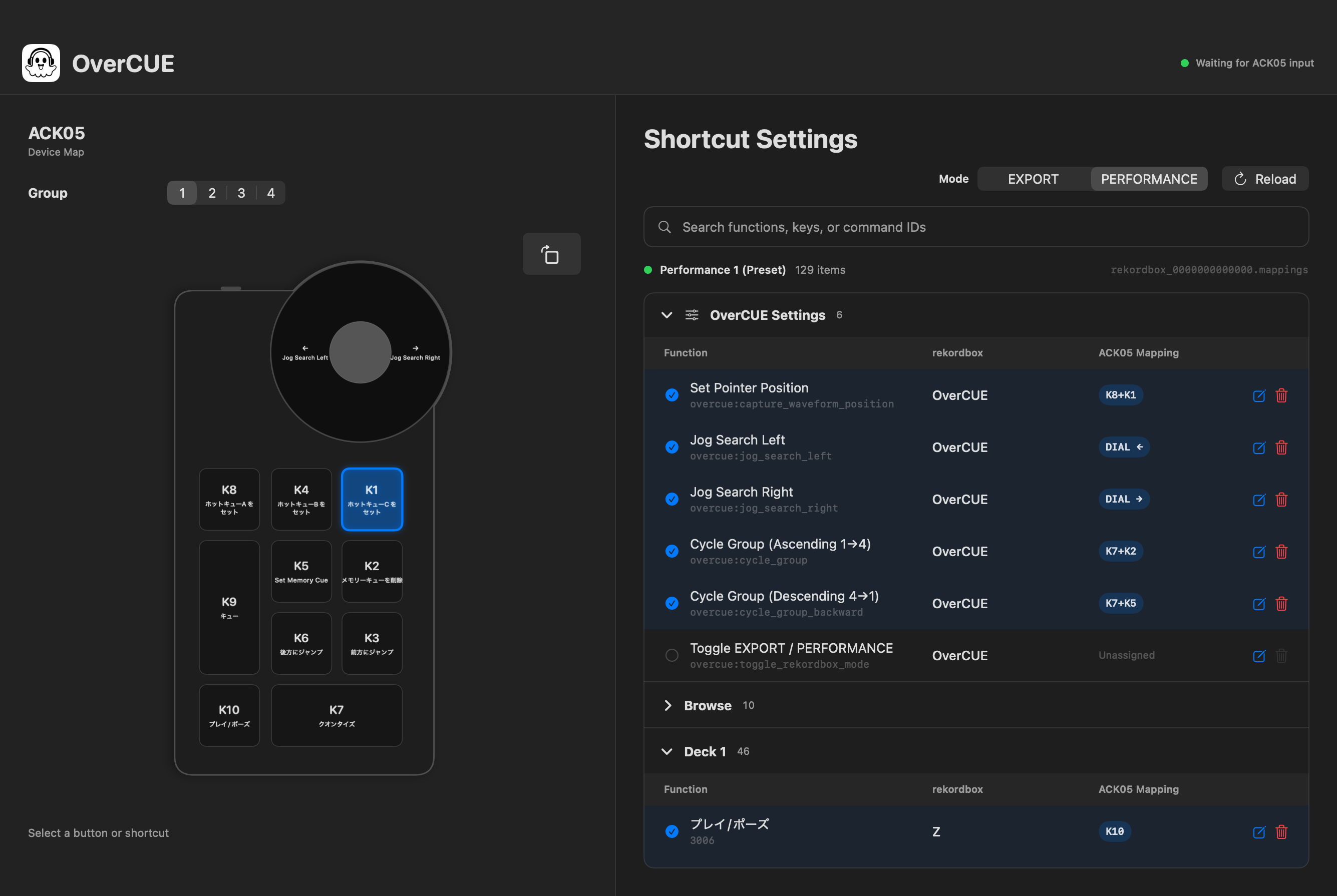The width and height of the screenshot is (1337, 896).
Task: Click the DIAL → mapping badge
Action: (1124, 499)
